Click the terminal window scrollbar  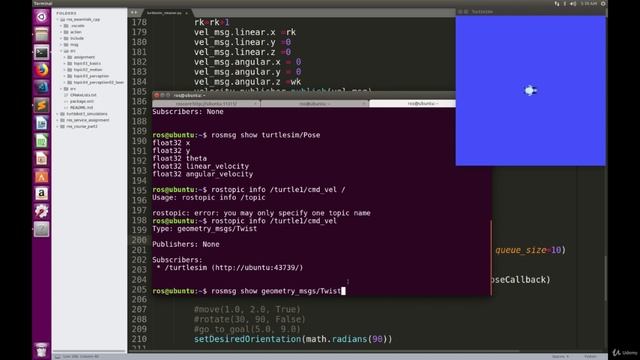click(x=491, y=258)
